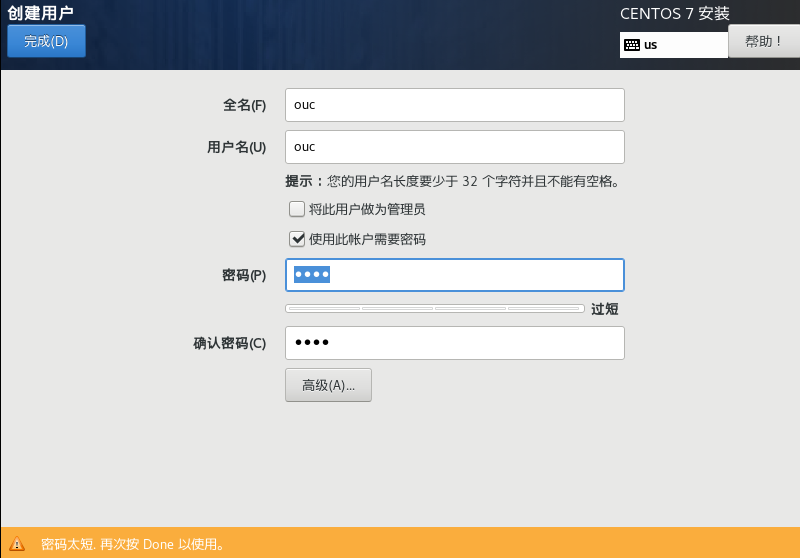
Task: Click the password strength bar
Action: (x=435, y=309)
